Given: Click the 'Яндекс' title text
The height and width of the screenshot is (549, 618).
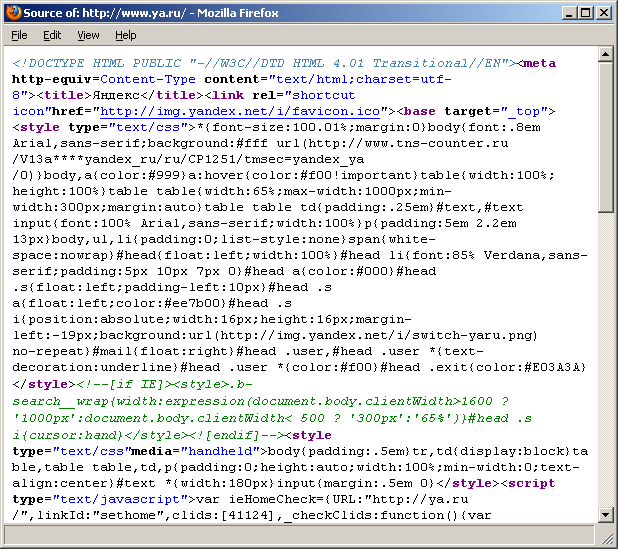Looking at the screenshot, I should click(116, 95).
